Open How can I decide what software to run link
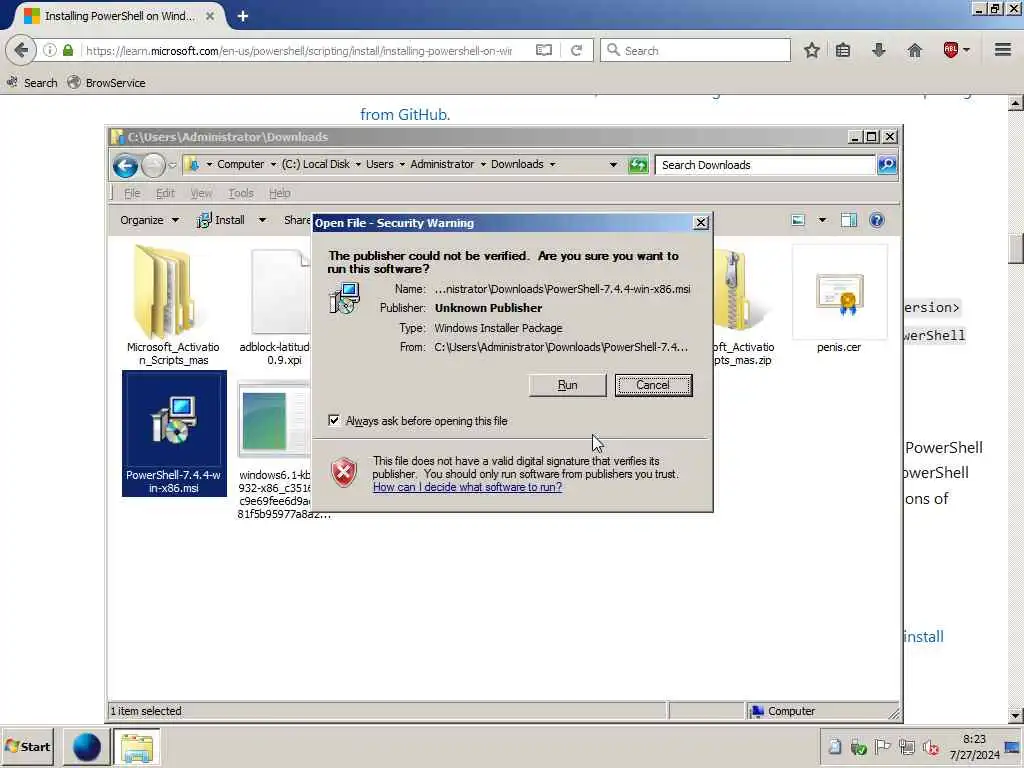This screenshot has width=1024, height=768. pos(467,487)
